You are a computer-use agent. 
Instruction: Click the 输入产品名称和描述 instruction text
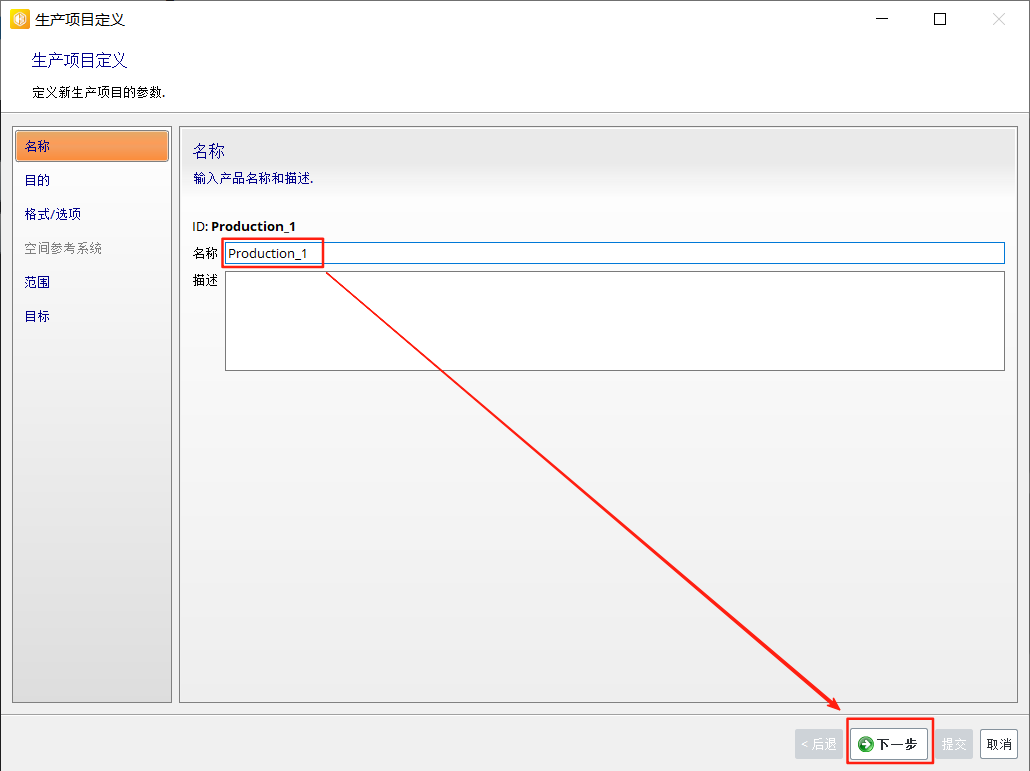[x=253, y=178]
